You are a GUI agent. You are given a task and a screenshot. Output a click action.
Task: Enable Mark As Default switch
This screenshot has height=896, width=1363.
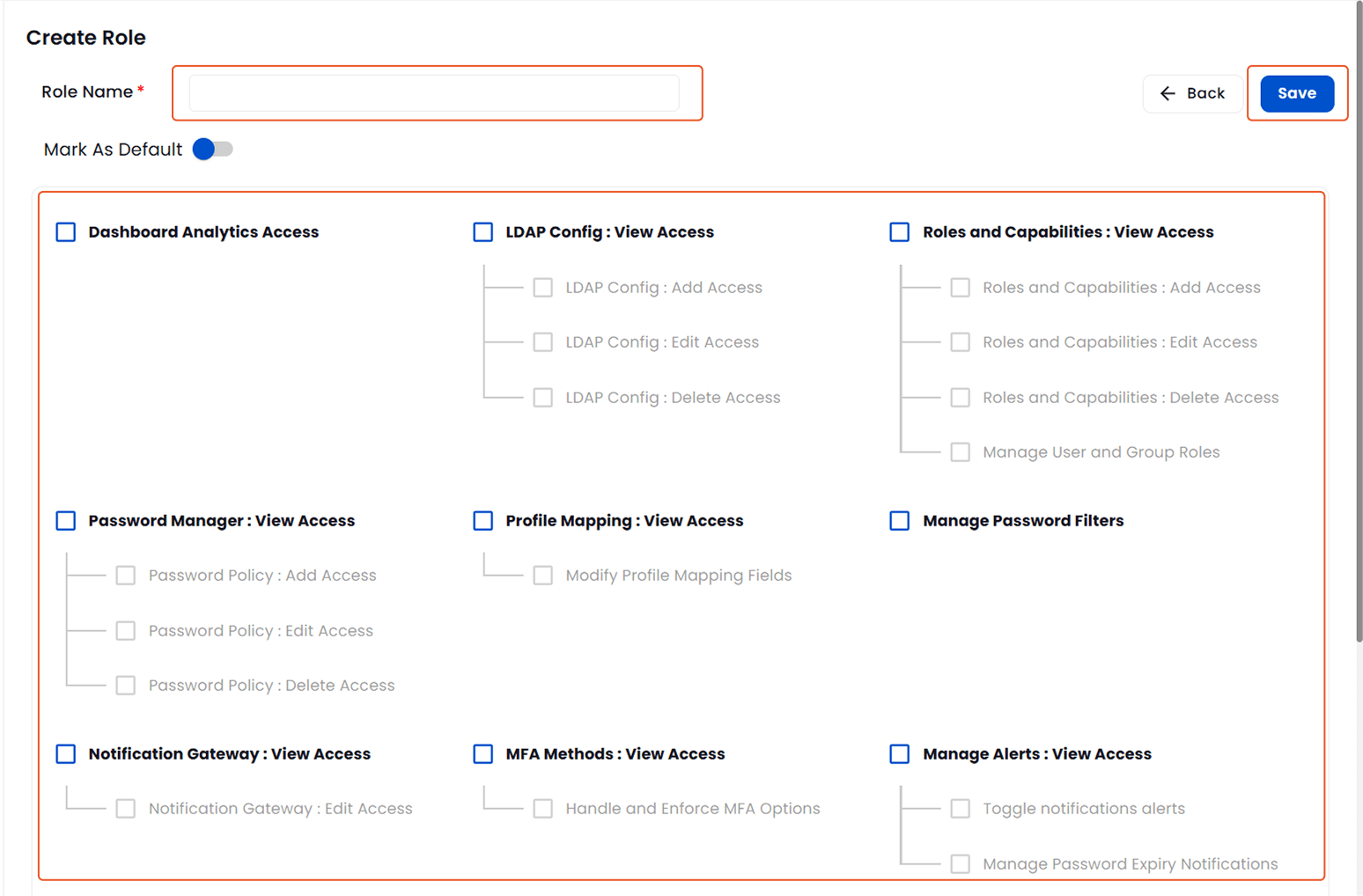point(211,149)
